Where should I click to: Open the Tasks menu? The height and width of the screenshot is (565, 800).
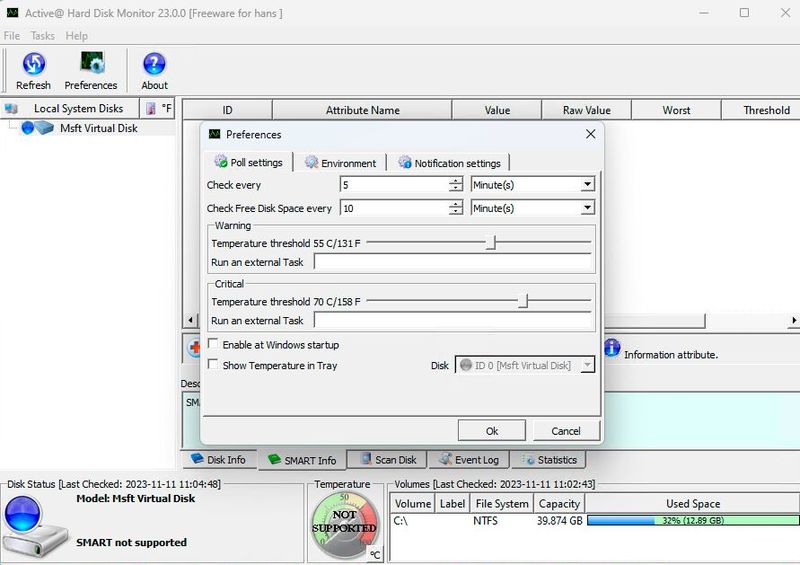(x=42, y=36)
